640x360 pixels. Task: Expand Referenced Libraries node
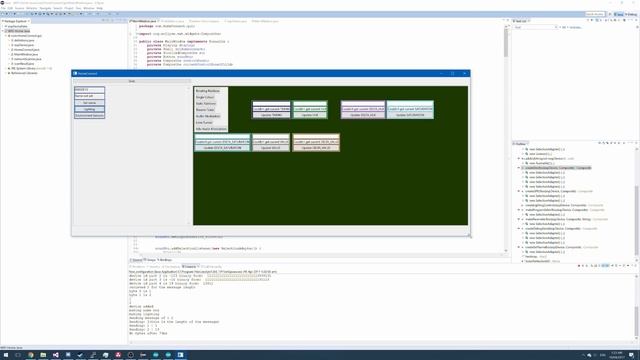6,73
